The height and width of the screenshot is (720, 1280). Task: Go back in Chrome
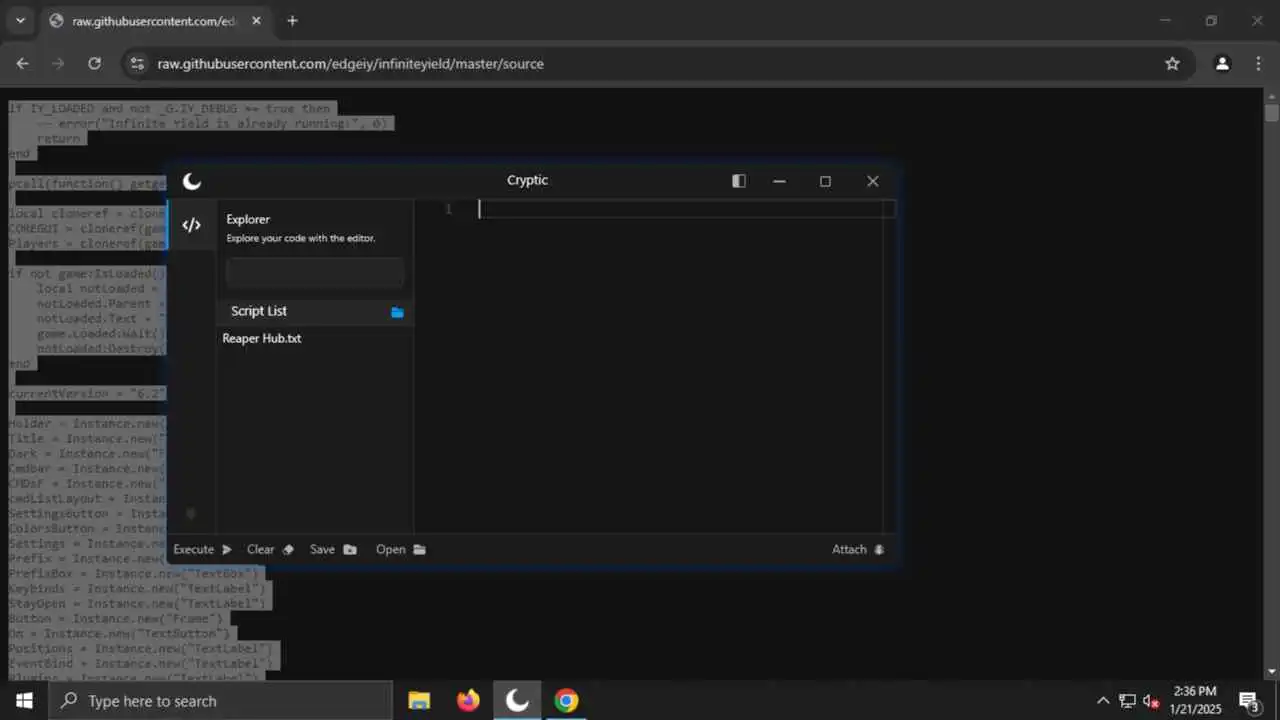coord(23,63)
